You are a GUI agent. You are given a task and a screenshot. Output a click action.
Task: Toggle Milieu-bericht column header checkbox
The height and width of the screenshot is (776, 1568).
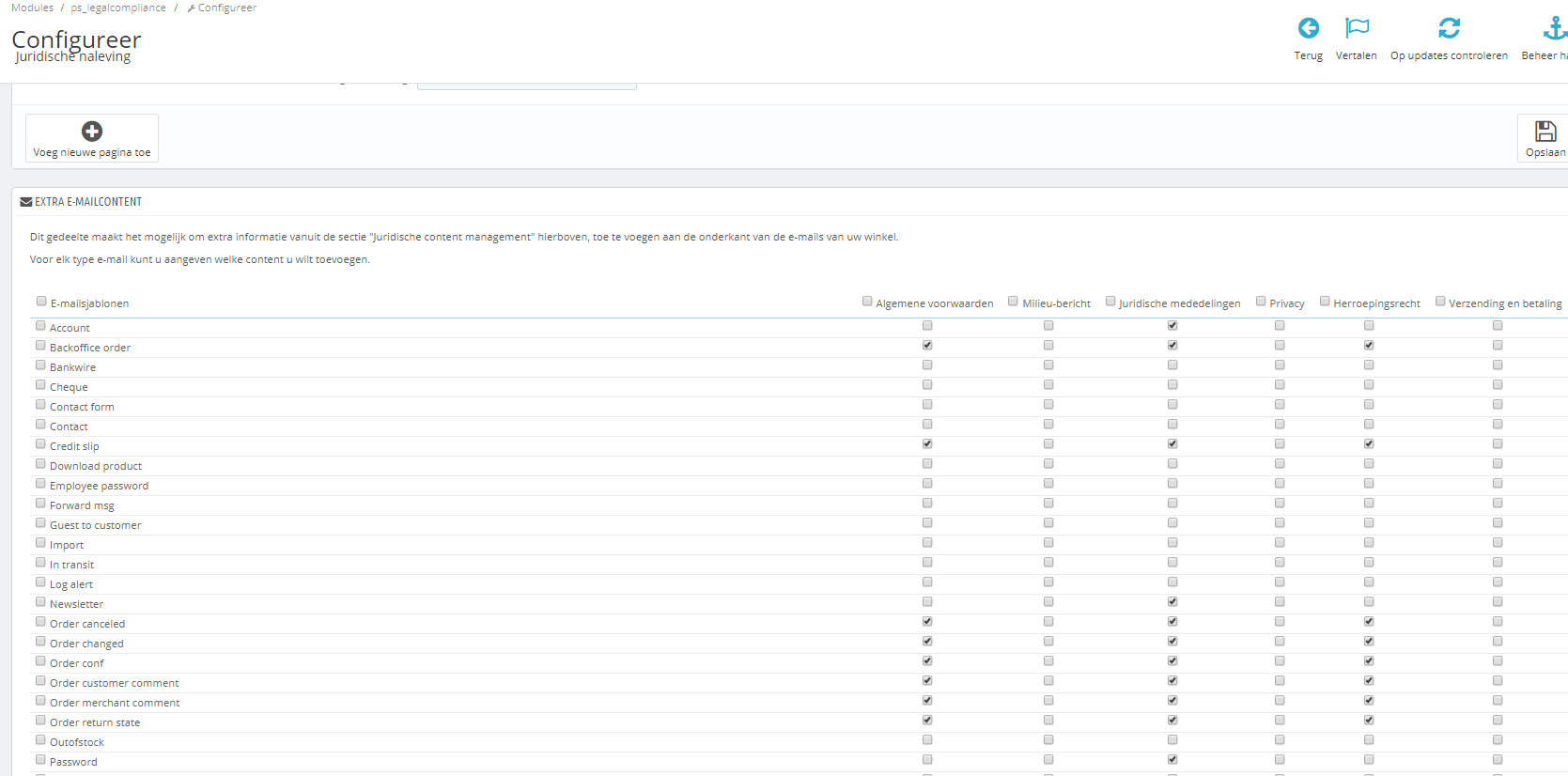coord(1013,302)
